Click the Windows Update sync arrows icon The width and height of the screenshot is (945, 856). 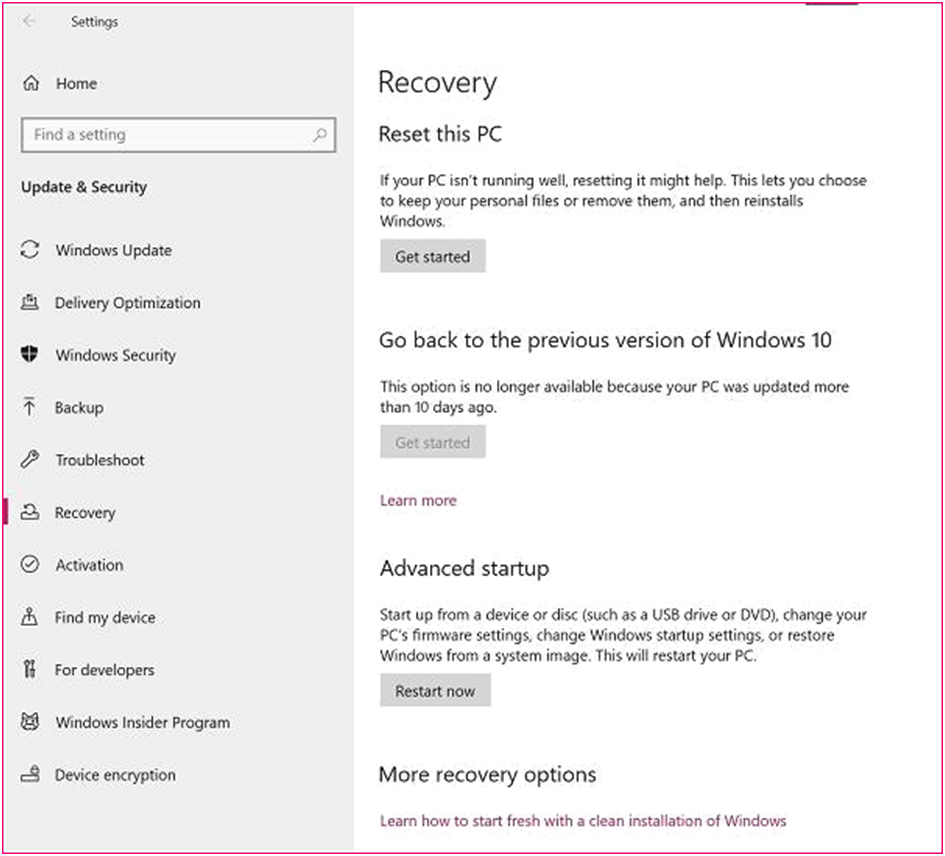point(30,250)
